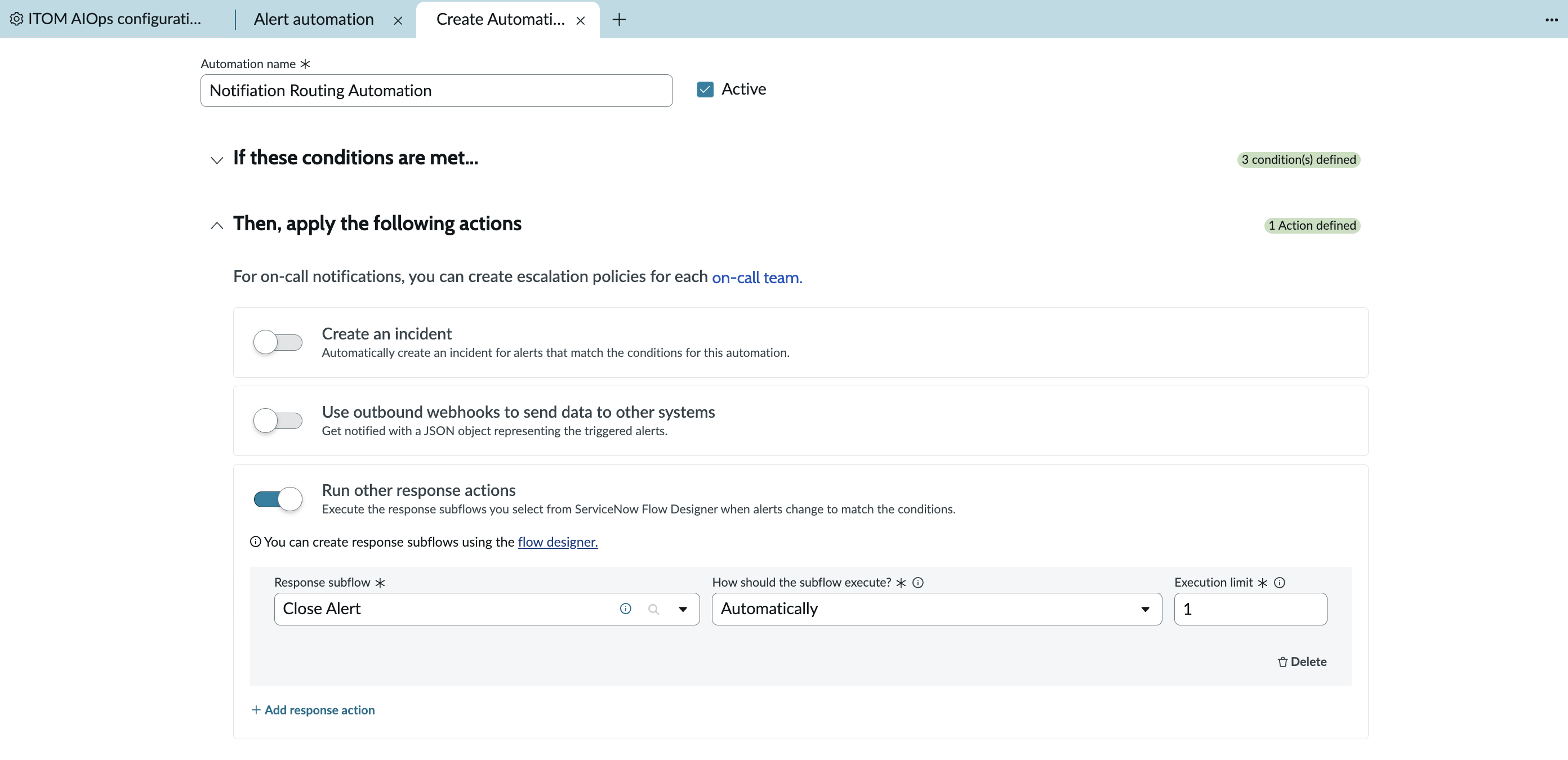Close the Create Automation tab
Image resolution: width=1568 pixels, height=760 pixels.
point(581,21)
